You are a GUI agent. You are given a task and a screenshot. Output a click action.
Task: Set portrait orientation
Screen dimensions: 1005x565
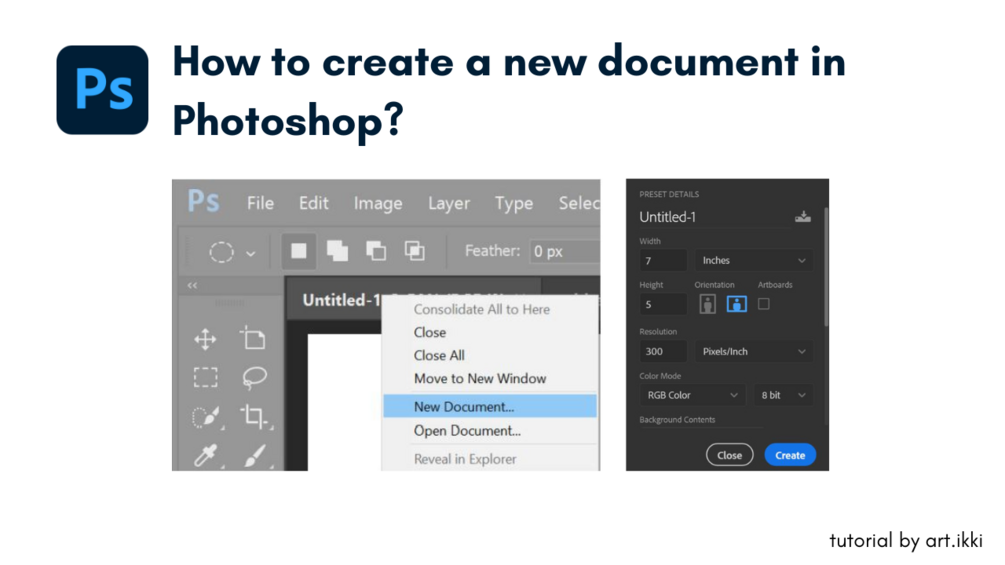click(708, 304)
